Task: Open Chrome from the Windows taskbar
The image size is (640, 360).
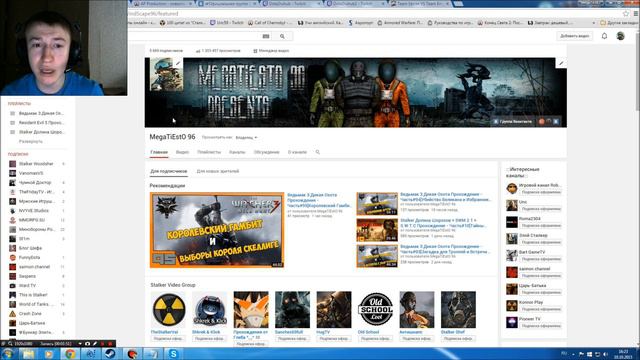Action: point(70,354)
